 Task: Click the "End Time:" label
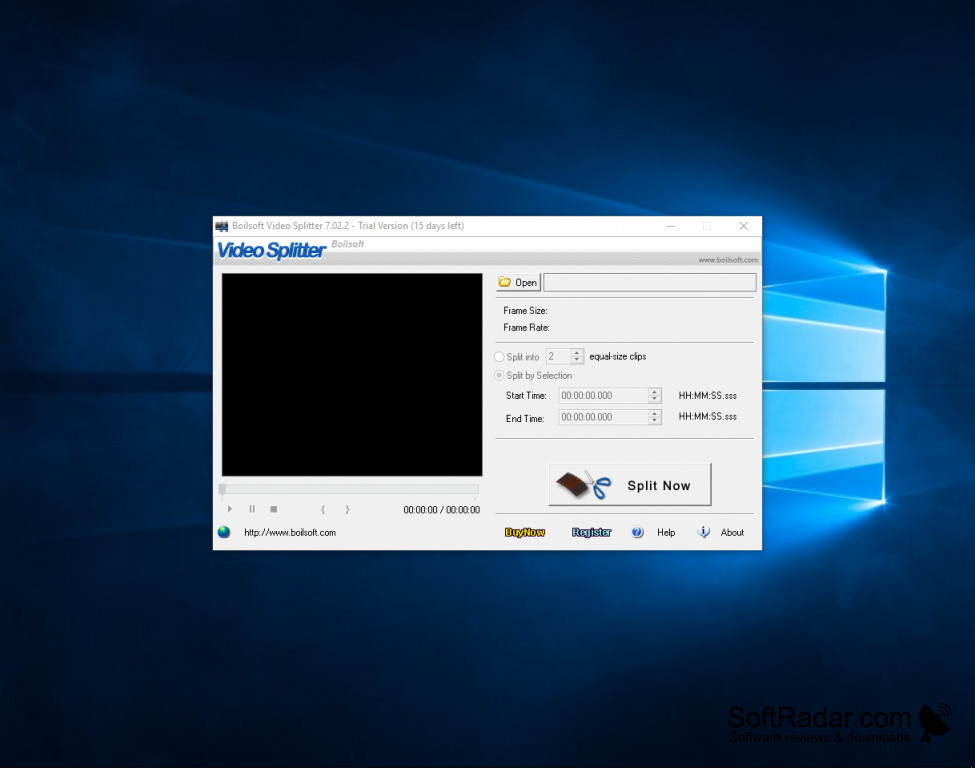coord(525,419)
